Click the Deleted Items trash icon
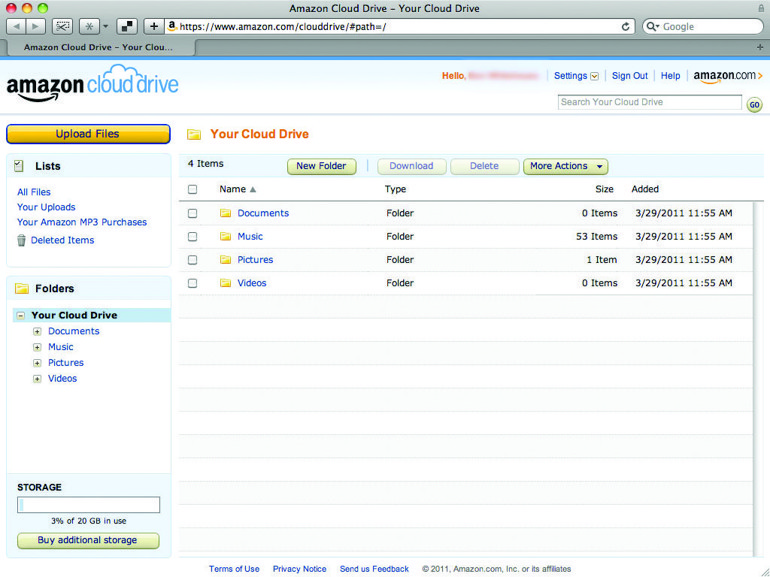This screenshot has height=577, width=770. point(21,240)
